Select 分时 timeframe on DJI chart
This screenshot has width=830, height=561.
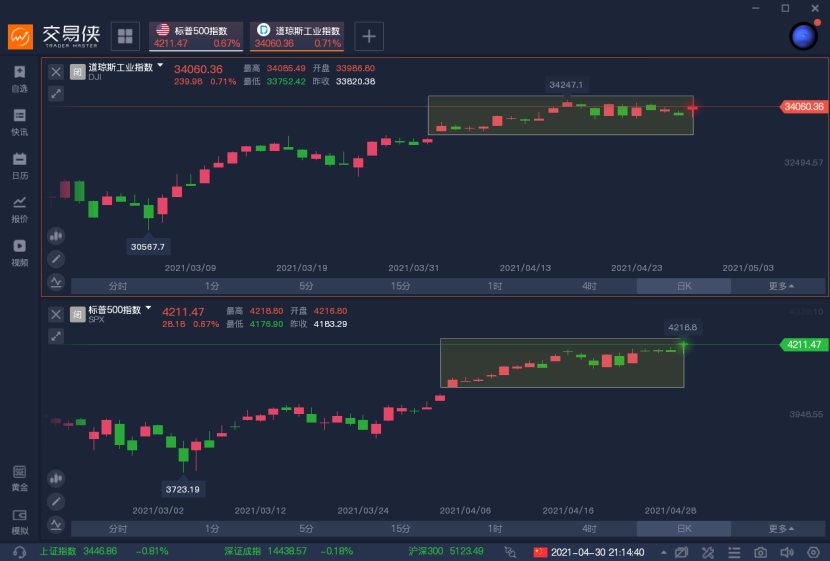(x=118, y=286)
